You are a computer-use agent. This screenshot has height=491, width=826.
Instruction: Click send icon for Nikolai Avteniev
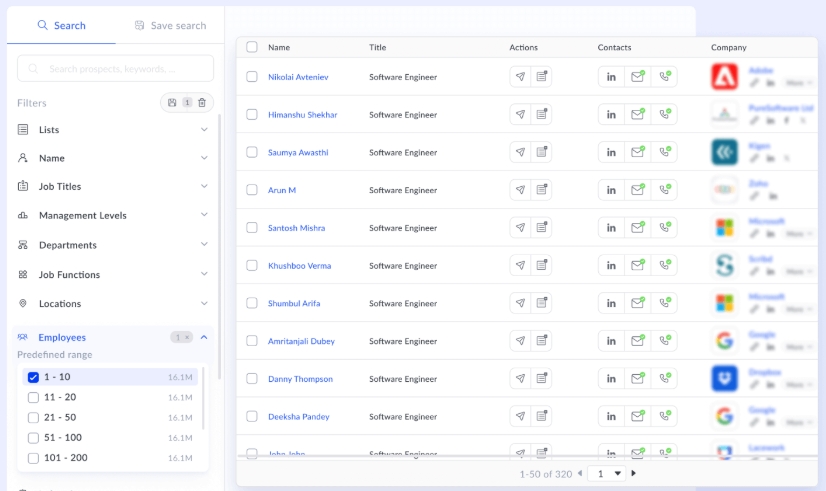(520, 77)
